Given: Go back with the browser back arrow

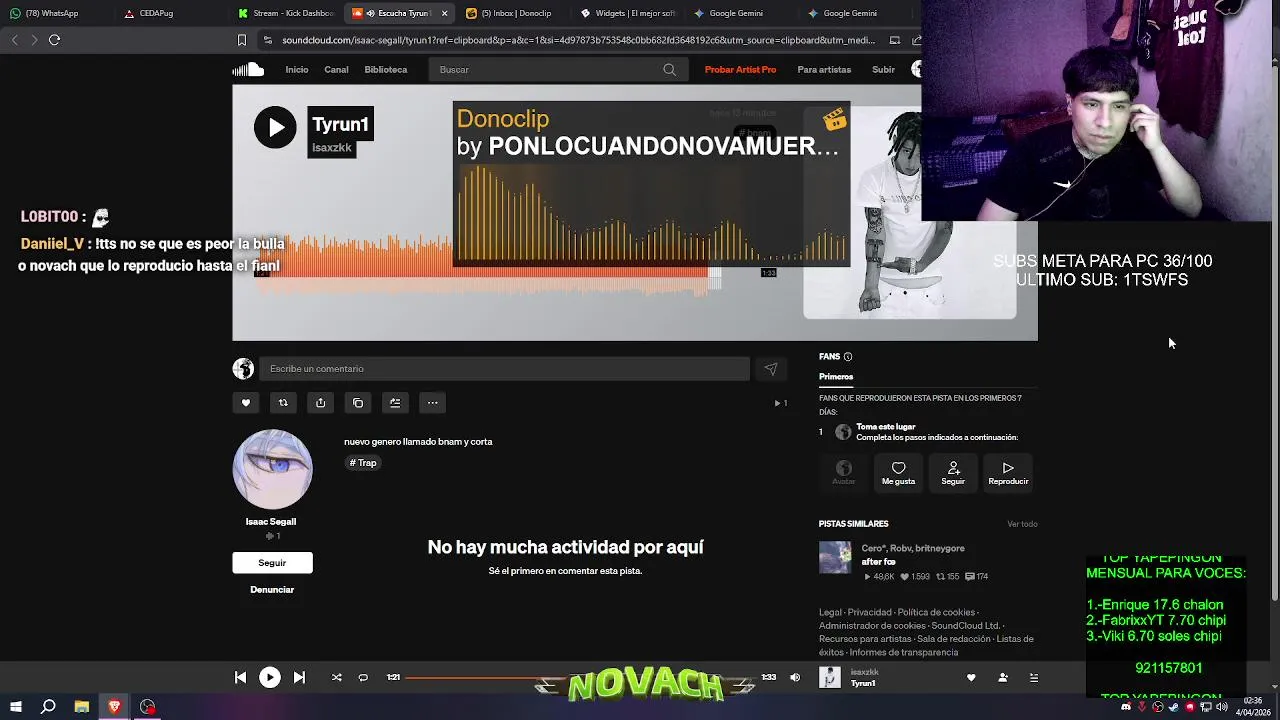Looking at the screenshot, I should coord(14,40).
